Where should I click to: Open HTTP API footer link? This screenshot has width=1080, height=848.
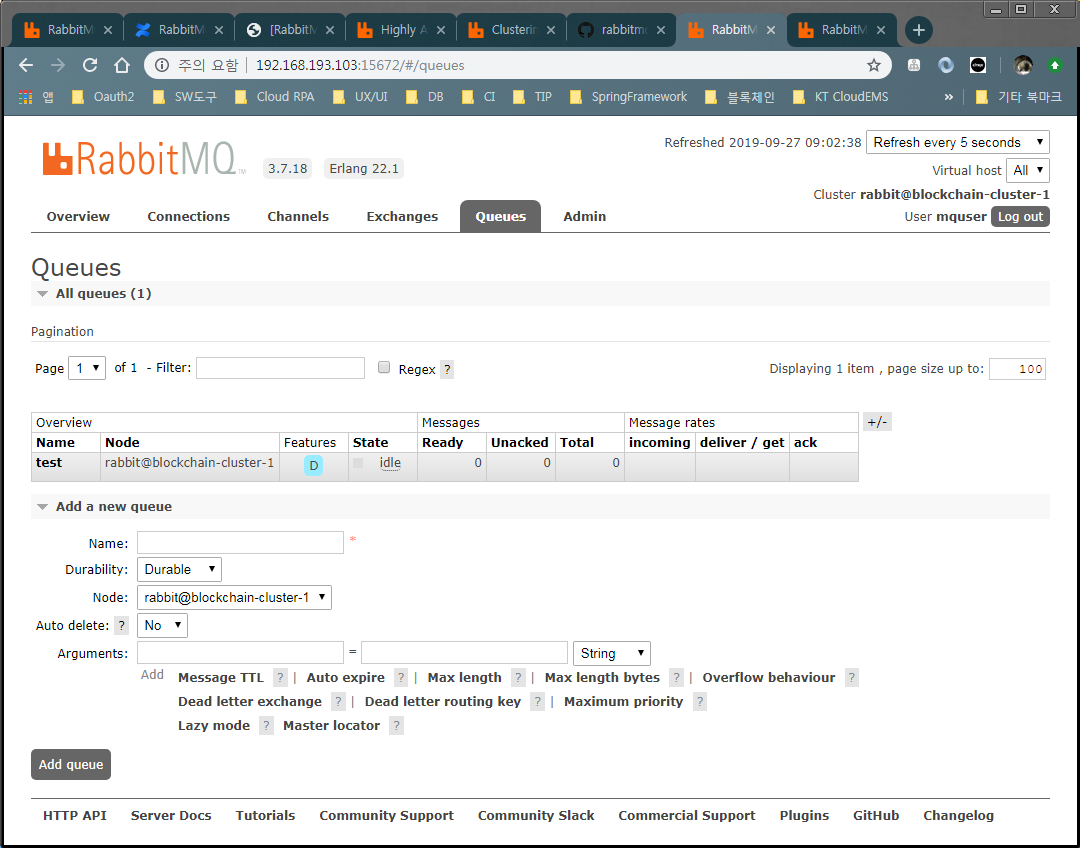coord(75,816)
